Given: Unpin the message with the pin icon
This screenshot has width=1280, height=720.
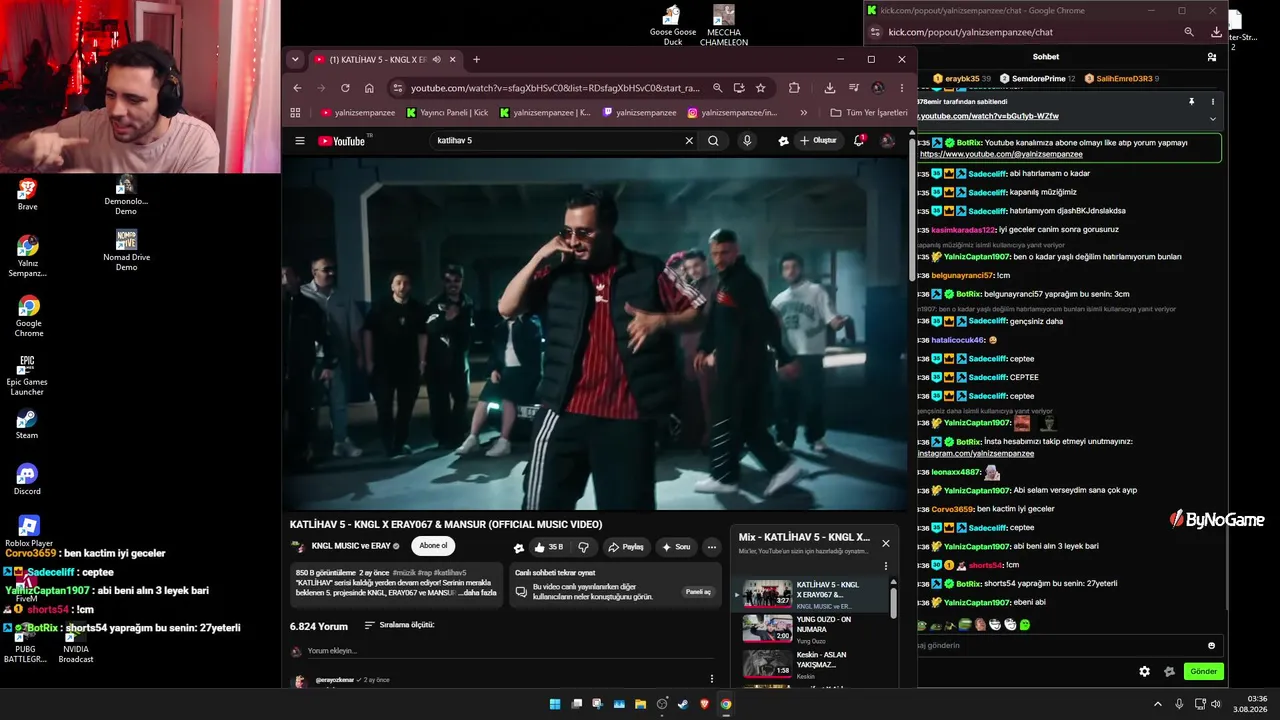Looking at the screenshot, I should click(1192, 102).
